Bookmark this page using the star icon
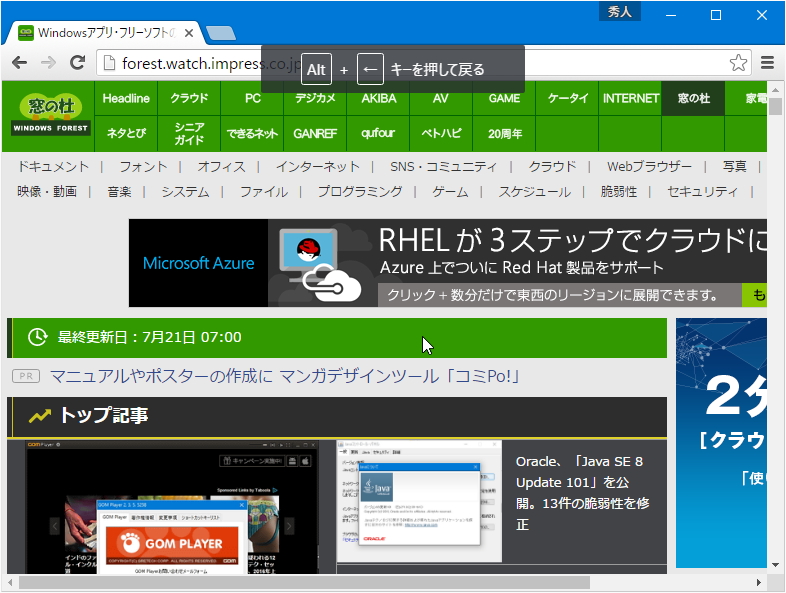This screenshot has width=786, height=593. pyautogui.click(x=738, y=63)
